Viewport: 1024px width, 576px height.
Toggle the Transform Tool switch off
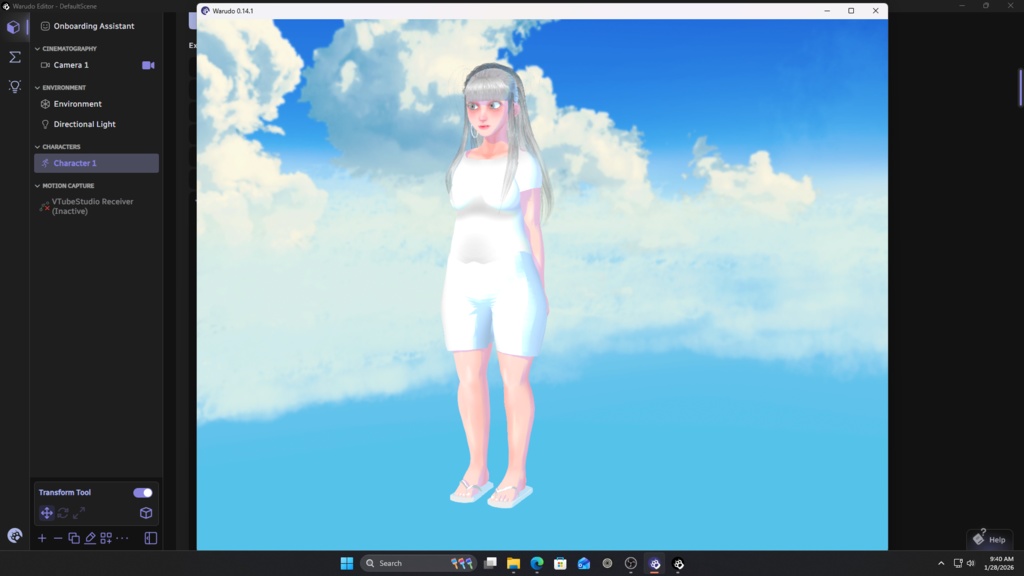141,492
